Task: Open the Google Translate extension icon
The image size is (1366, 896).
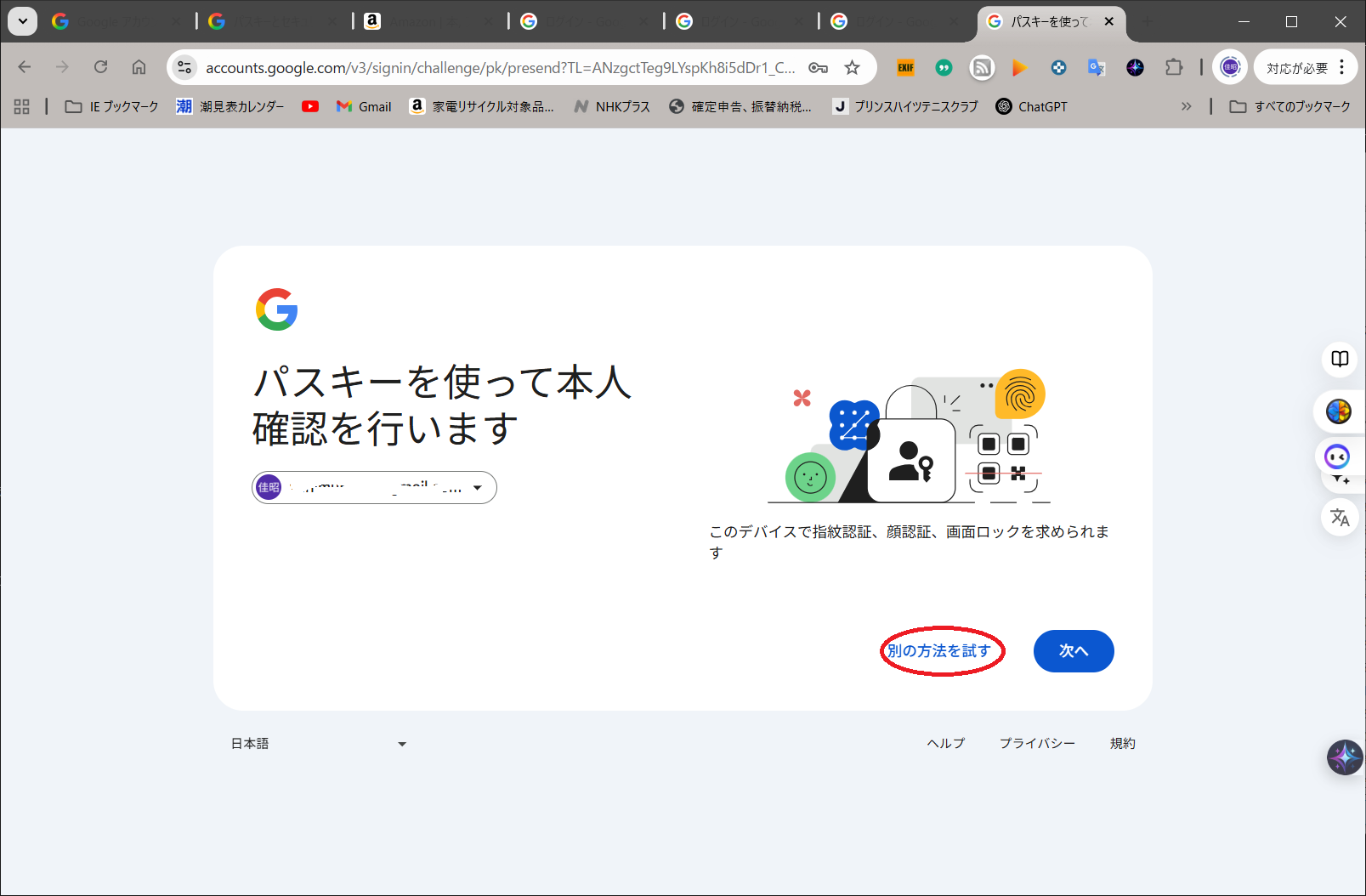Action: [1097, 67]
